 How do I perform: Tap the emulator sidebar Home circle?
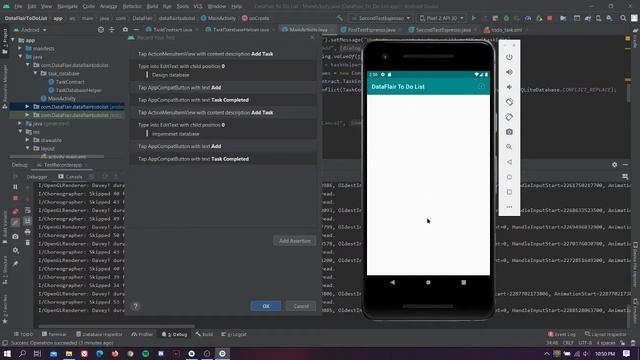tap(509, 177)
